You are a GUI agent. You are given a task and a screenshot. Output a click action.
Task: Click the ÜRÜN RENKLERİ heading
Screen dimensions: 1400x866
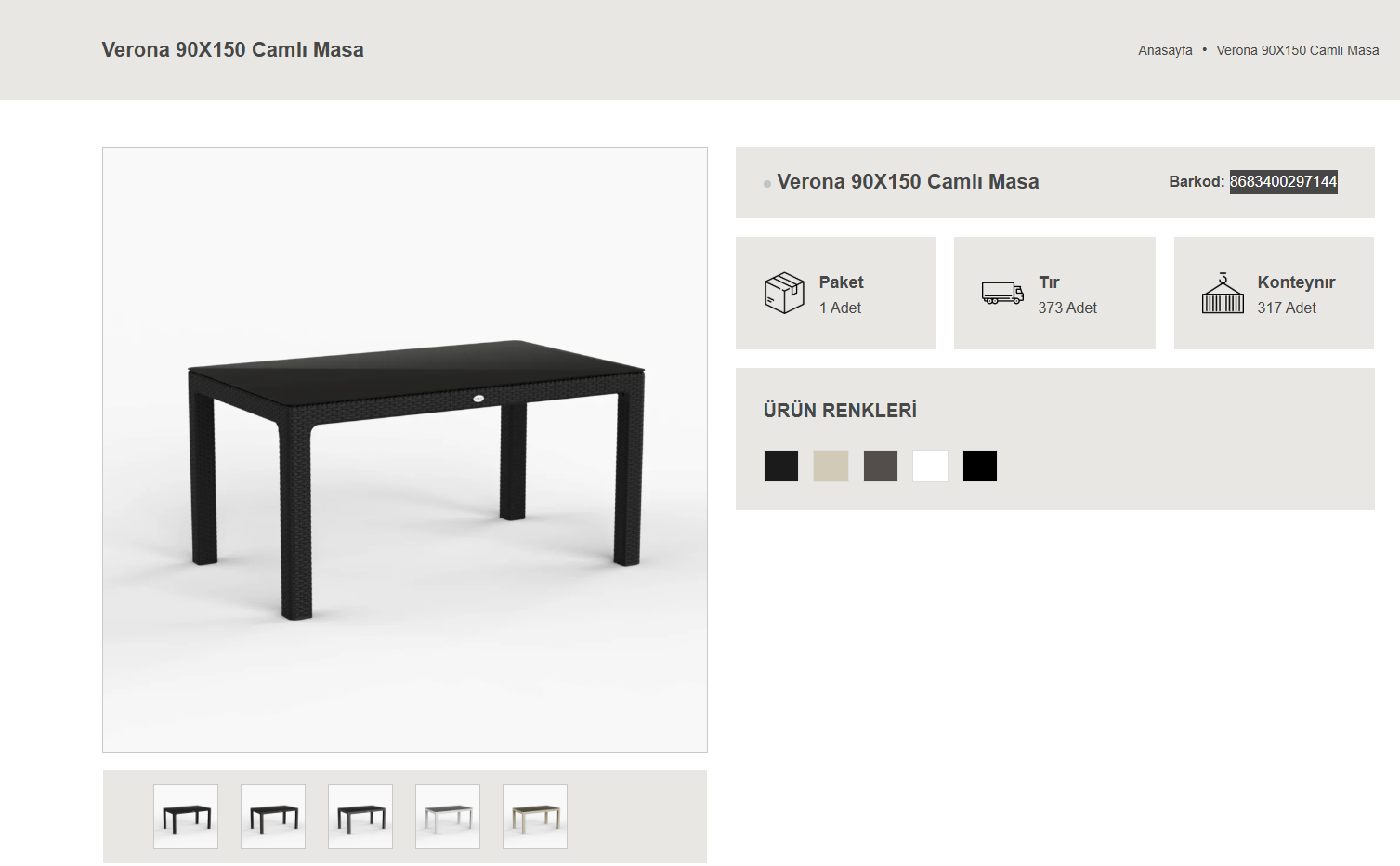tap(840, 410)
